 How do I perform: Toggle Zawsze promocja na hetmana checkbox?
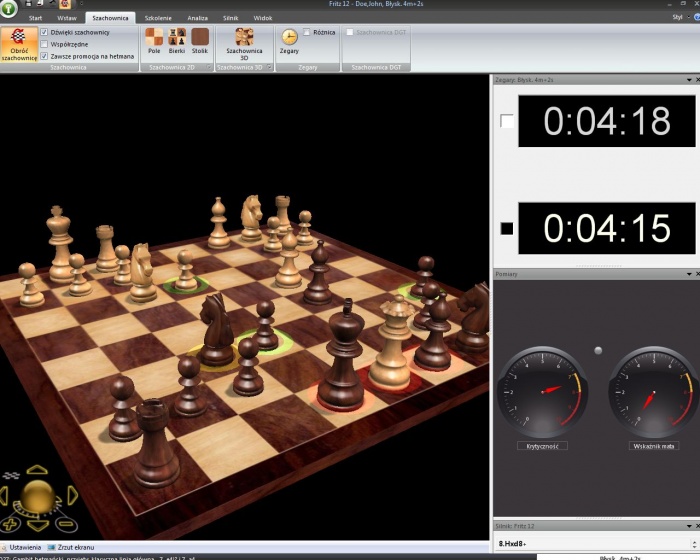pyautogui.click(x=44, y=56)
